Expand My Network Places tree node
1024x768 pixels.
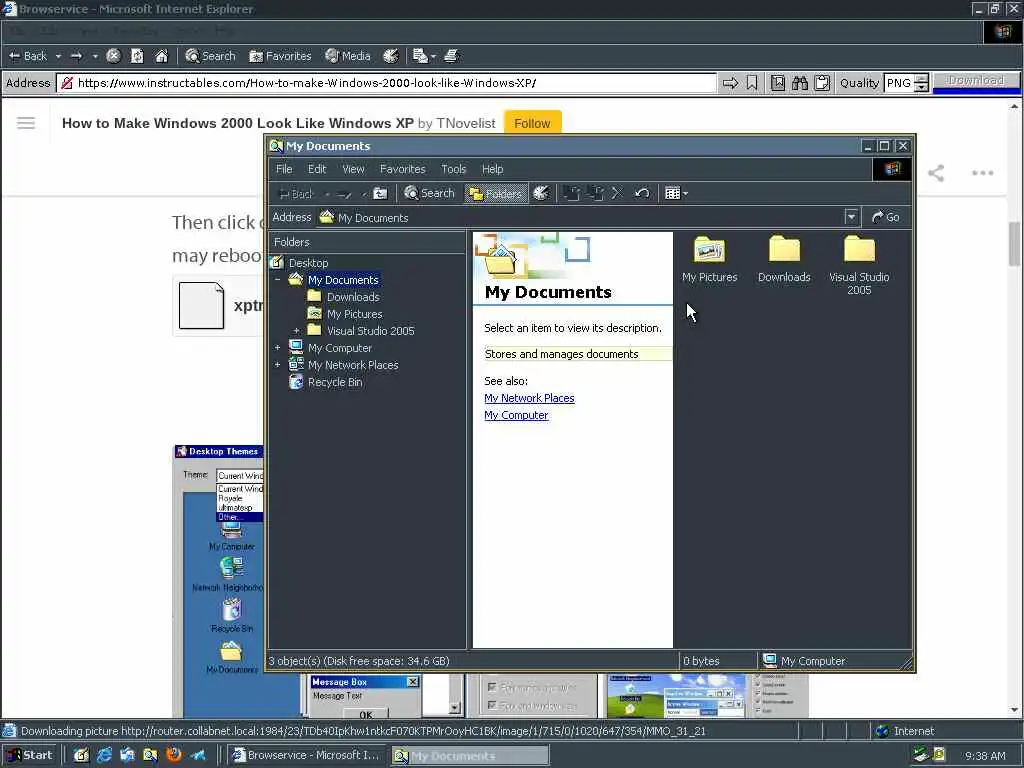tap(278, 364)
